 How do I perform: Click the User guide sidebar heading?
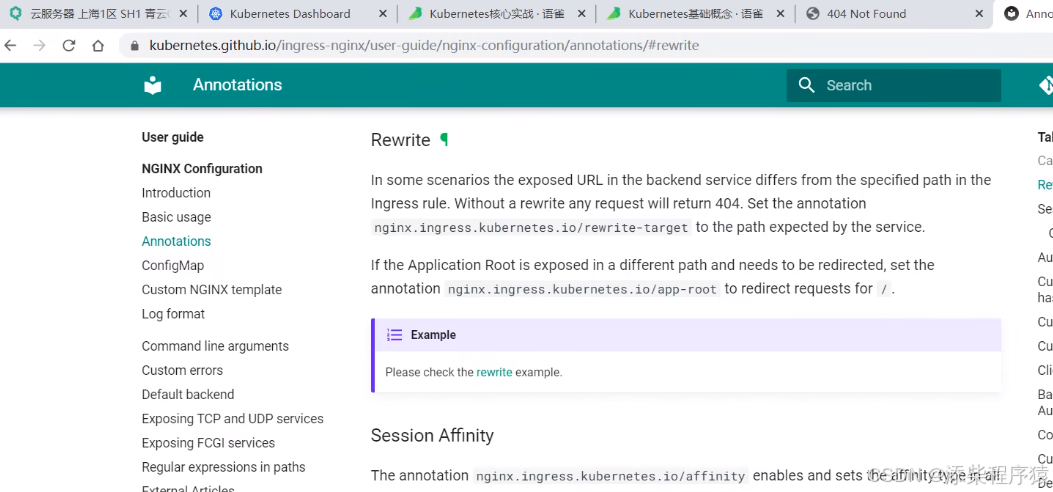[x=173, y=137]
